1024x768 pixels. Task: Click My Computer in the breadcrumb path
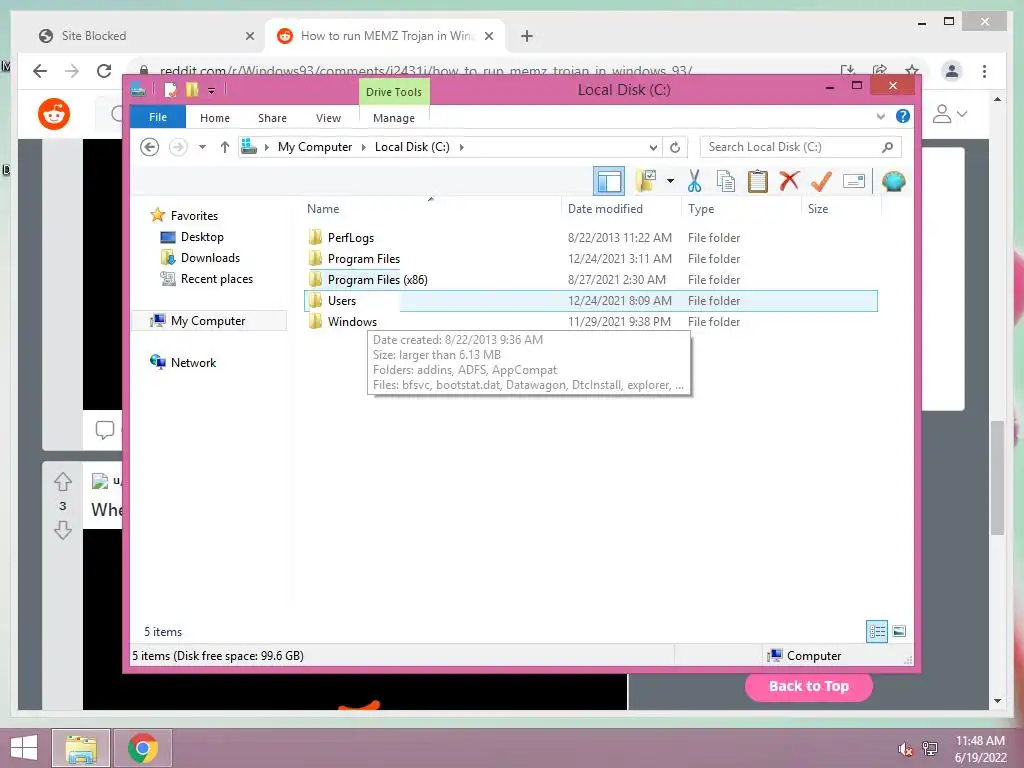click(315, 147)
